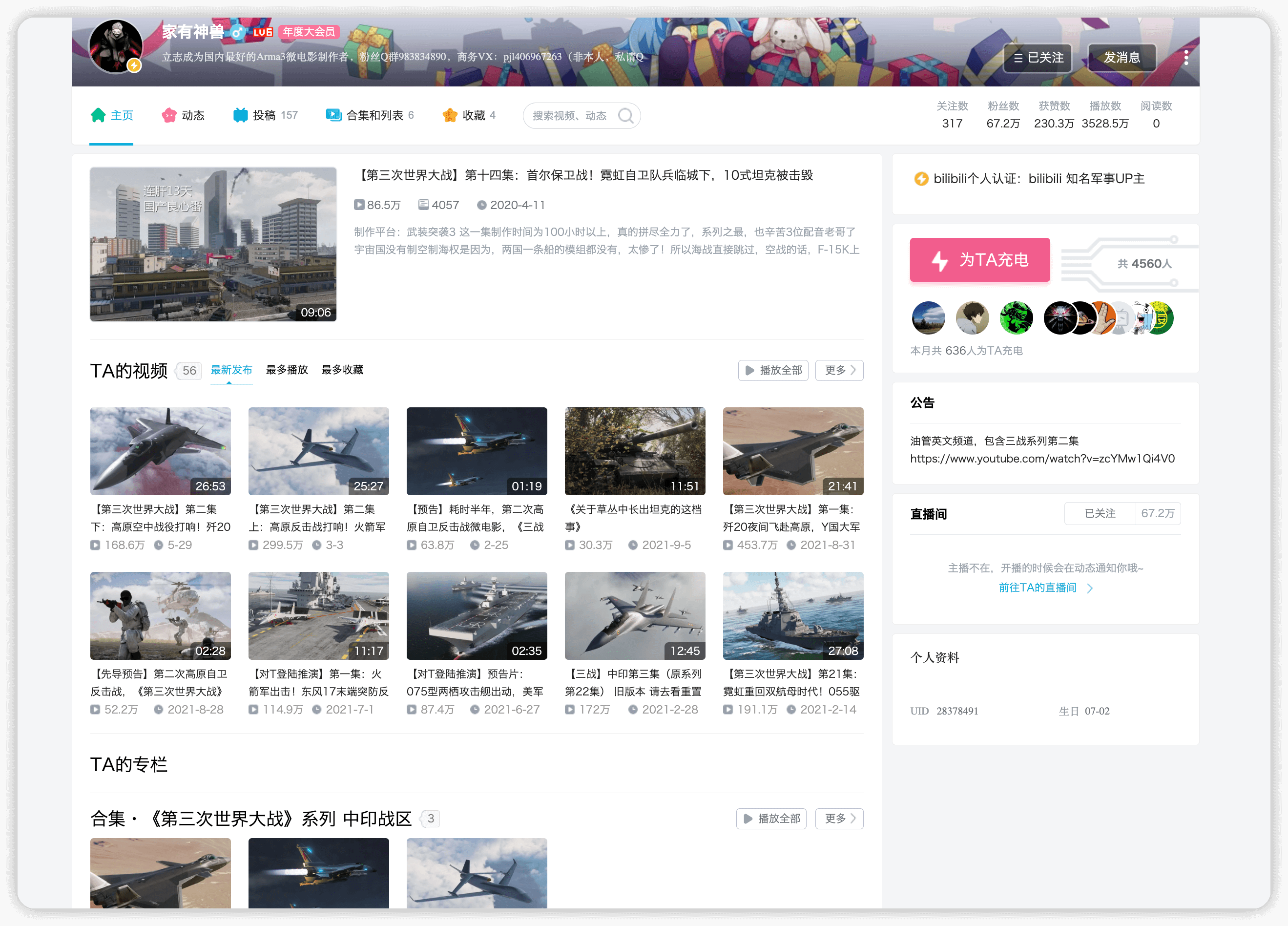The height and width of the screenshot is (926, 1288).
Task: Click the 播放数 3528.5万 stat
Action: coord(1104,115)
